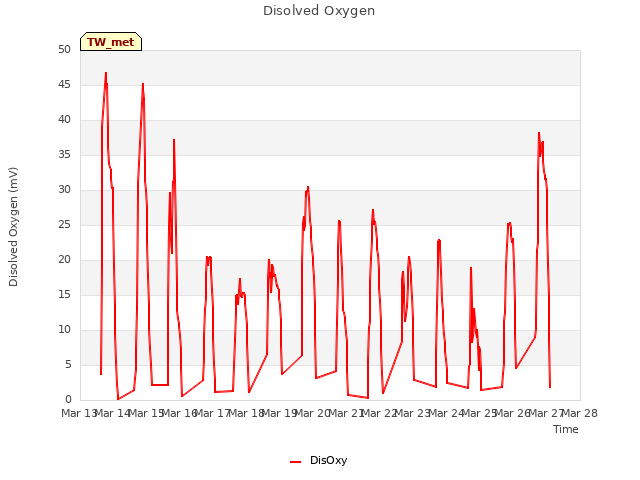The image size is (640, 480).
Task: Click the y-axis tick value 20
Action: (64, 260)
